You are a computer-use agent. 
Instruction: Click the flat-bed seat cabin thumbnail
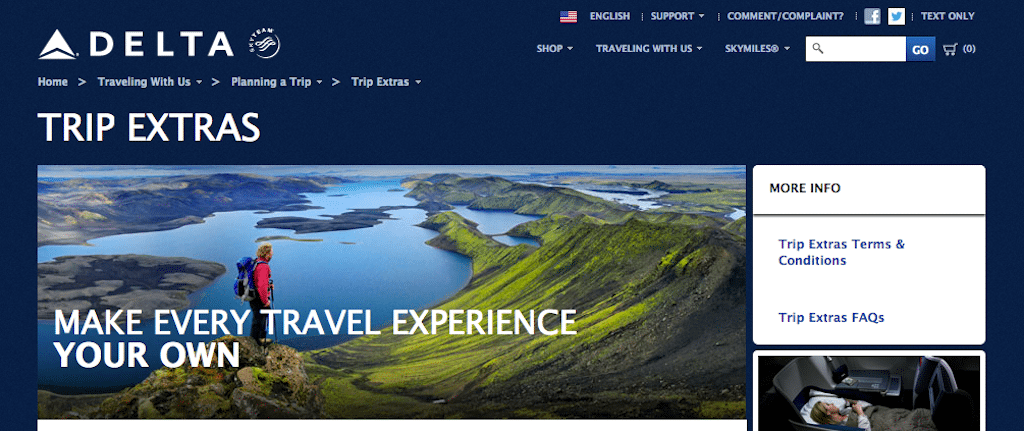point(869,392)
